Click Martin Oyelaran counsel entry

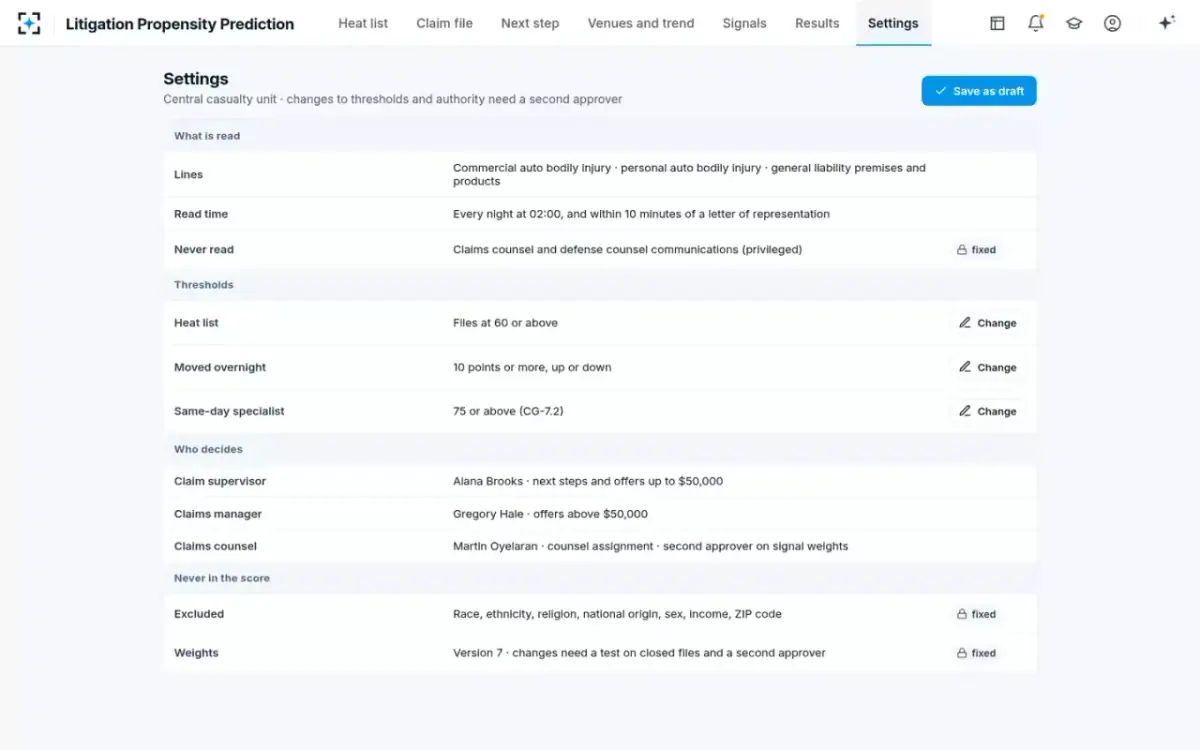click(x=650, y=546)
